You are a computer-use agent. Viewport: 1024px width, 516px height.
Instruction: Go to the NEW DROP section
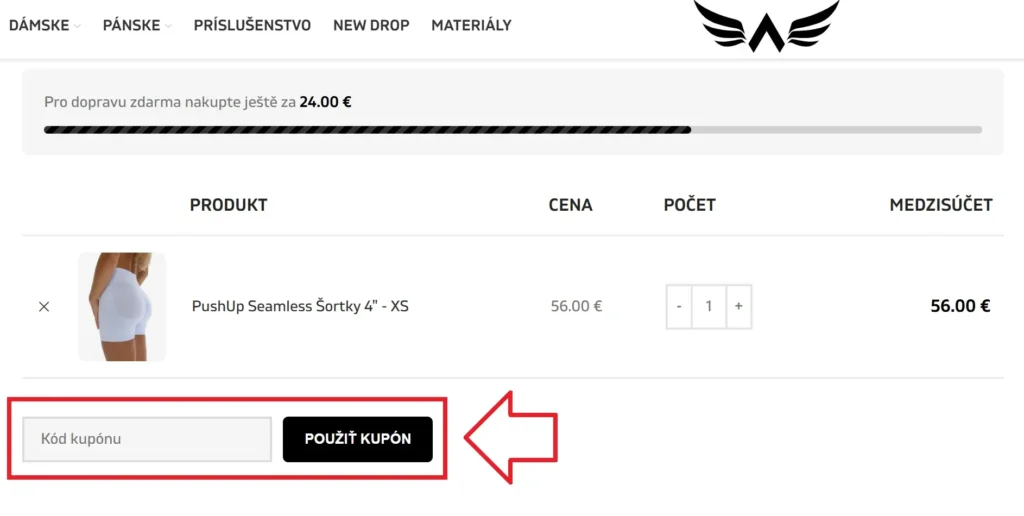(371, 25)
